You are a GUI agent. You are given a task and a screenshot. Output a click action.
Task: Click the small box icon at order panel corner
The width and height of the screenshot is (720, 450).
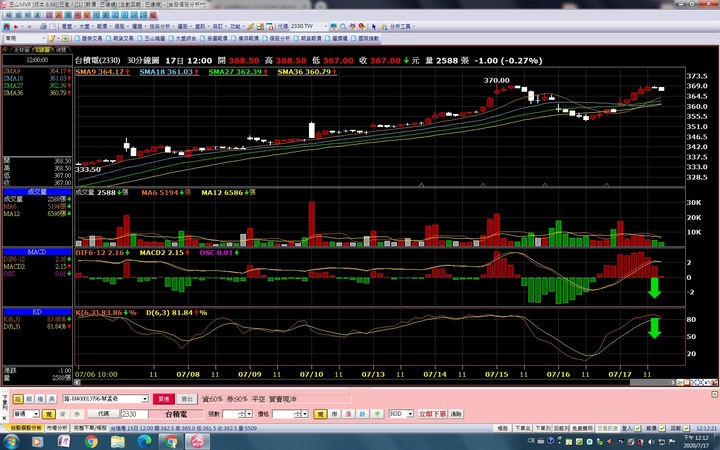(x=714, y=394)
